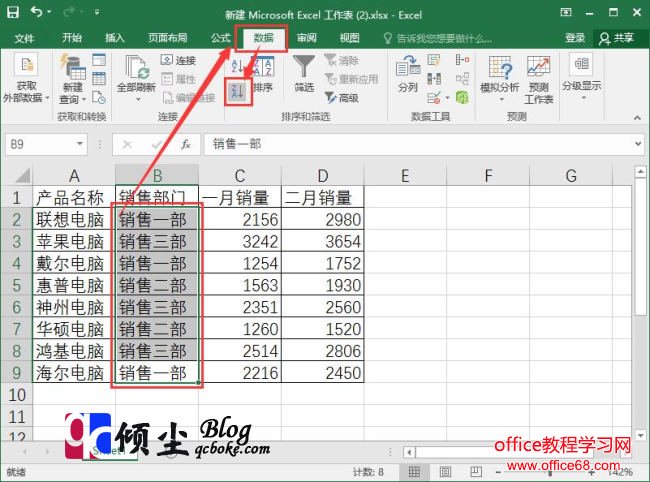Screen dimensions: 650x482
Task: Switch to Page Layout view in status bar
Action: (x=445, y=472)
